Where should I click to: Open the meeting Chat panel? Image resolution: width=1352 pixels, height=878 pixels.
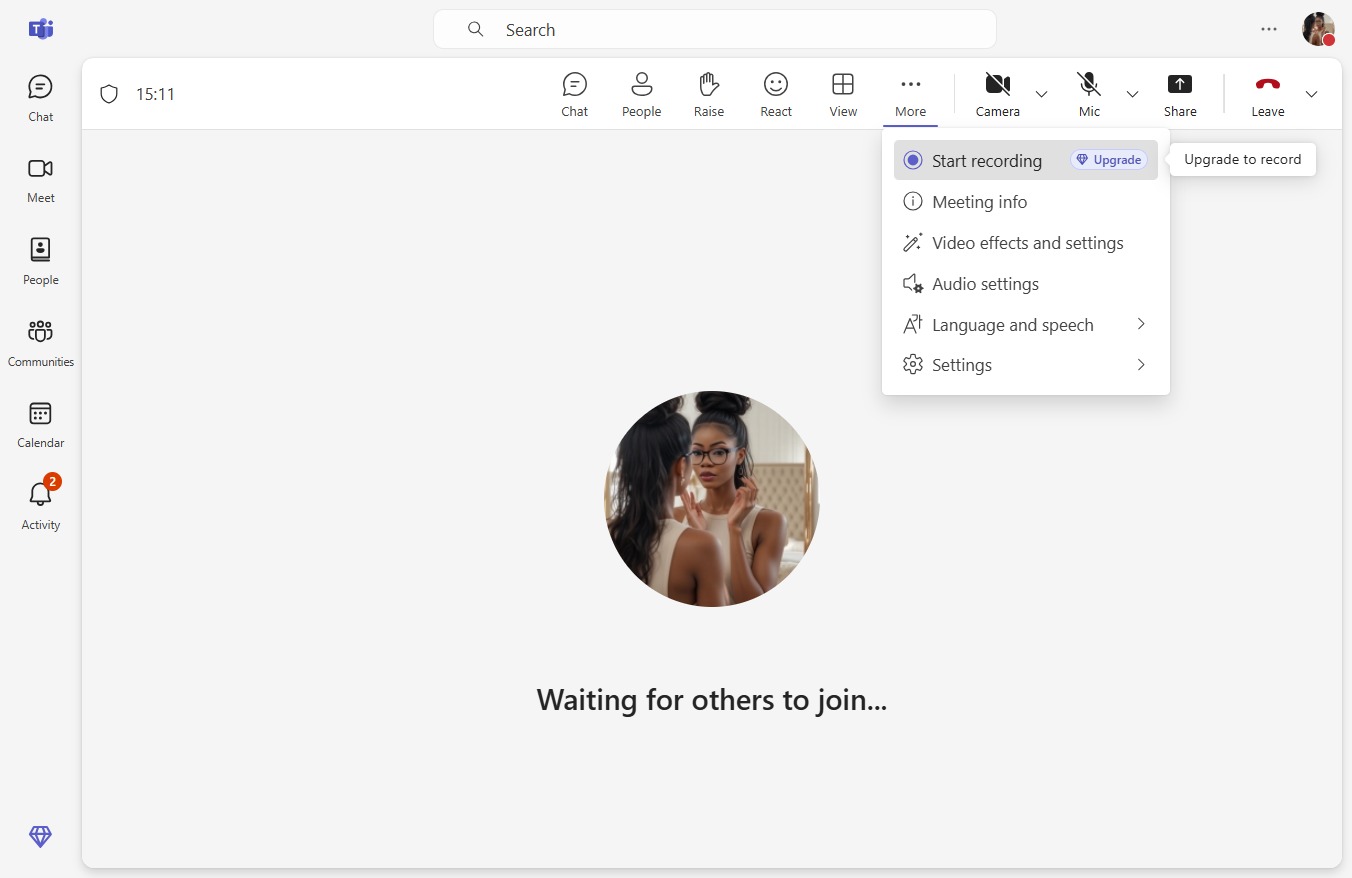pyautogui.click(x=575, y=95)
